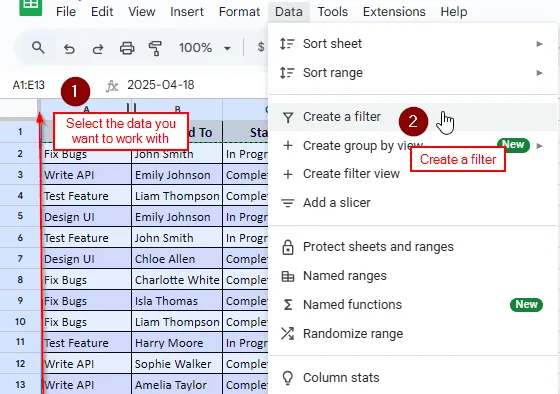
Task: Open the Tools menu
Action: 332,12
